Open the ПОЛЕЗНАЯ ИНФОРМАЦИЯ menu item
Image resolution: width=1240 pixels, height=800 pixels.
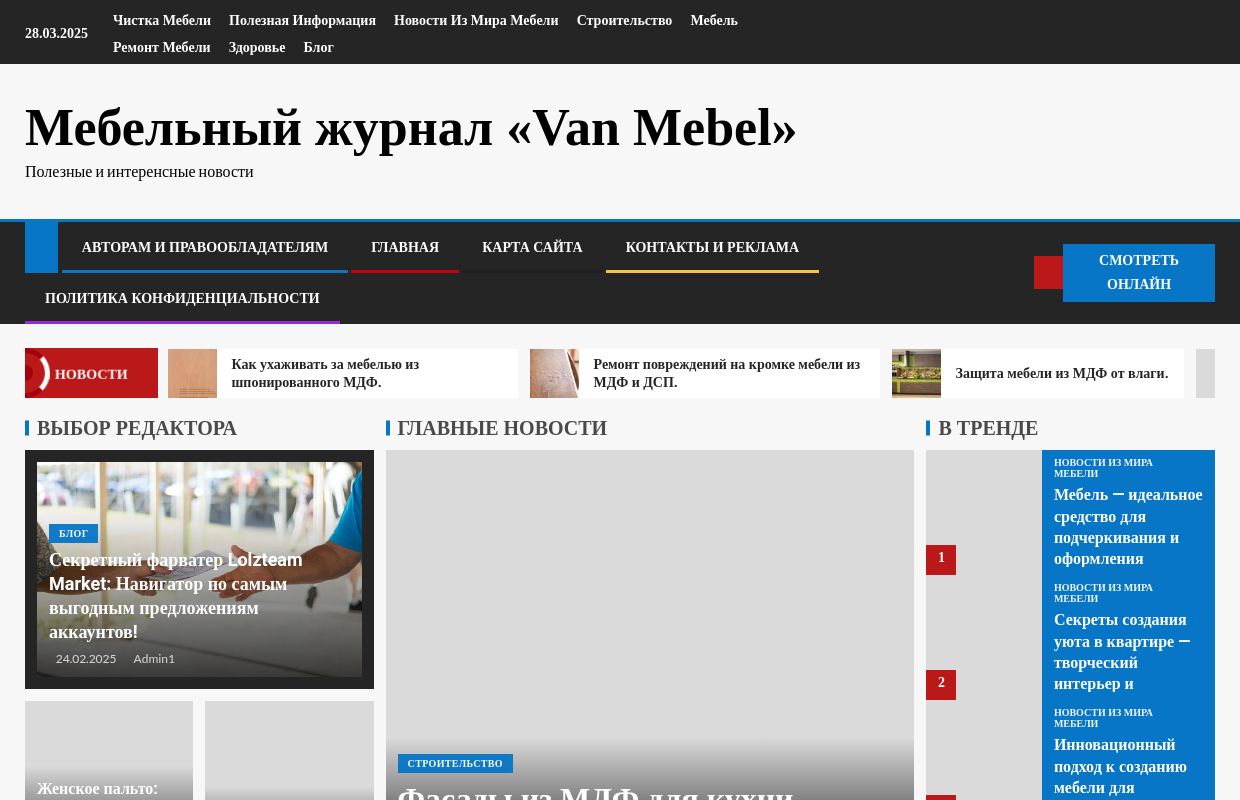tap(302, 20)
